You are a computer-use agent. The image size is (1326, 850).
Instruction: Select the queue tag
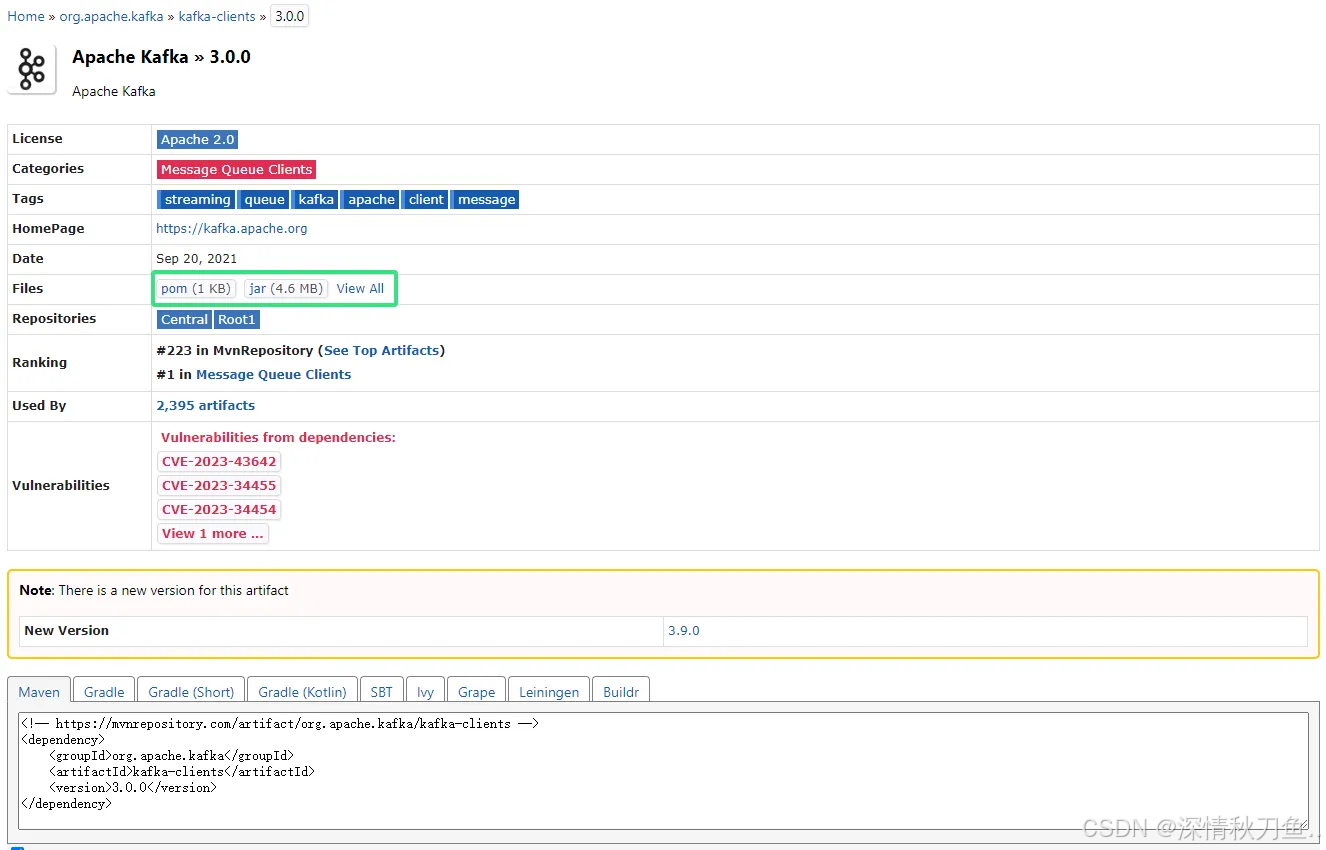click(x=264, y=199)
